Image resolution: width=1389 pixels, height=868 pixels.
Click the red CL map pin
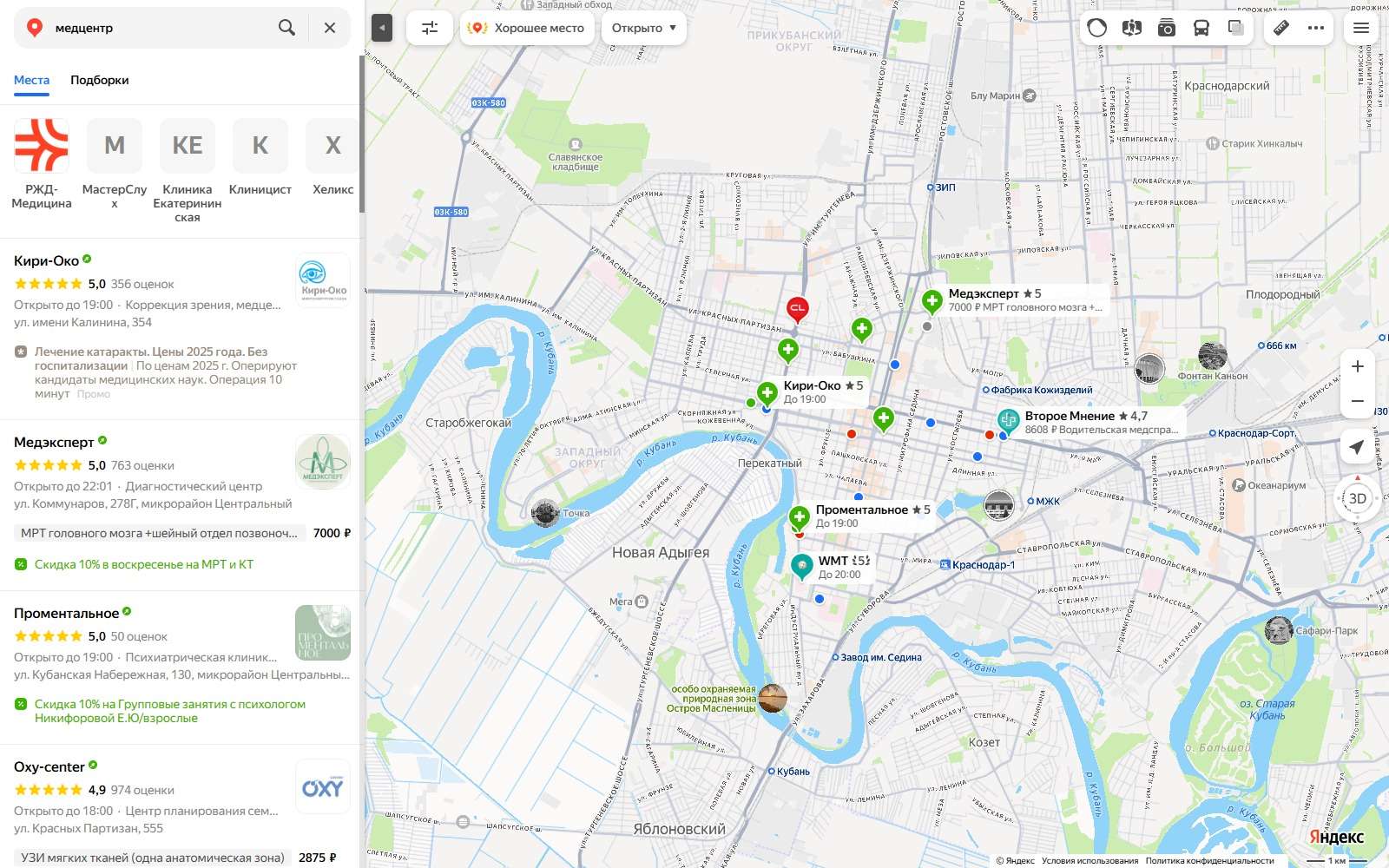pos(797,309)
